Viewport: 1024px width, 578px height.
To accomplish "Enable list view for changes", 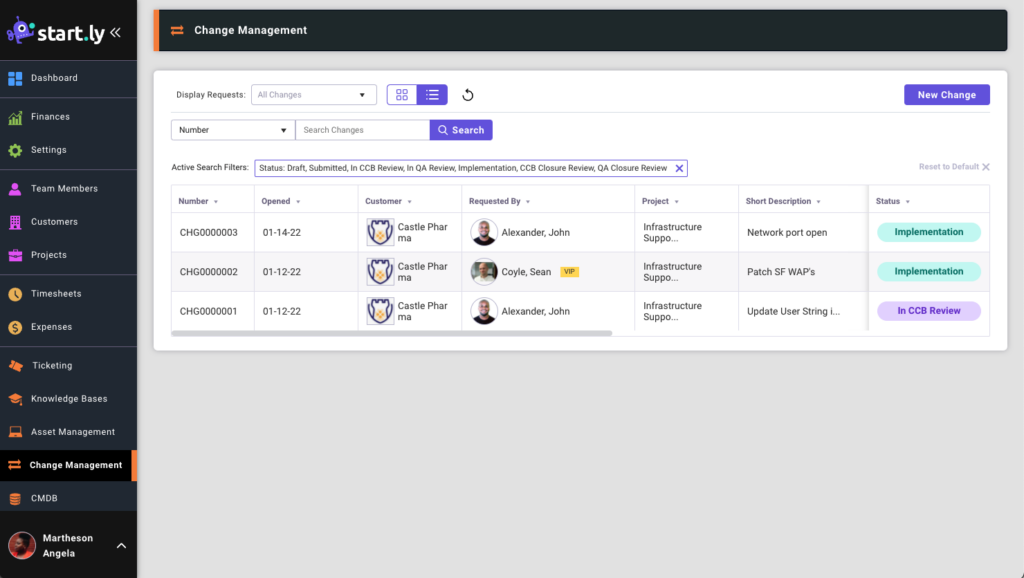I will pyautogui.click(x=431, y=94).
